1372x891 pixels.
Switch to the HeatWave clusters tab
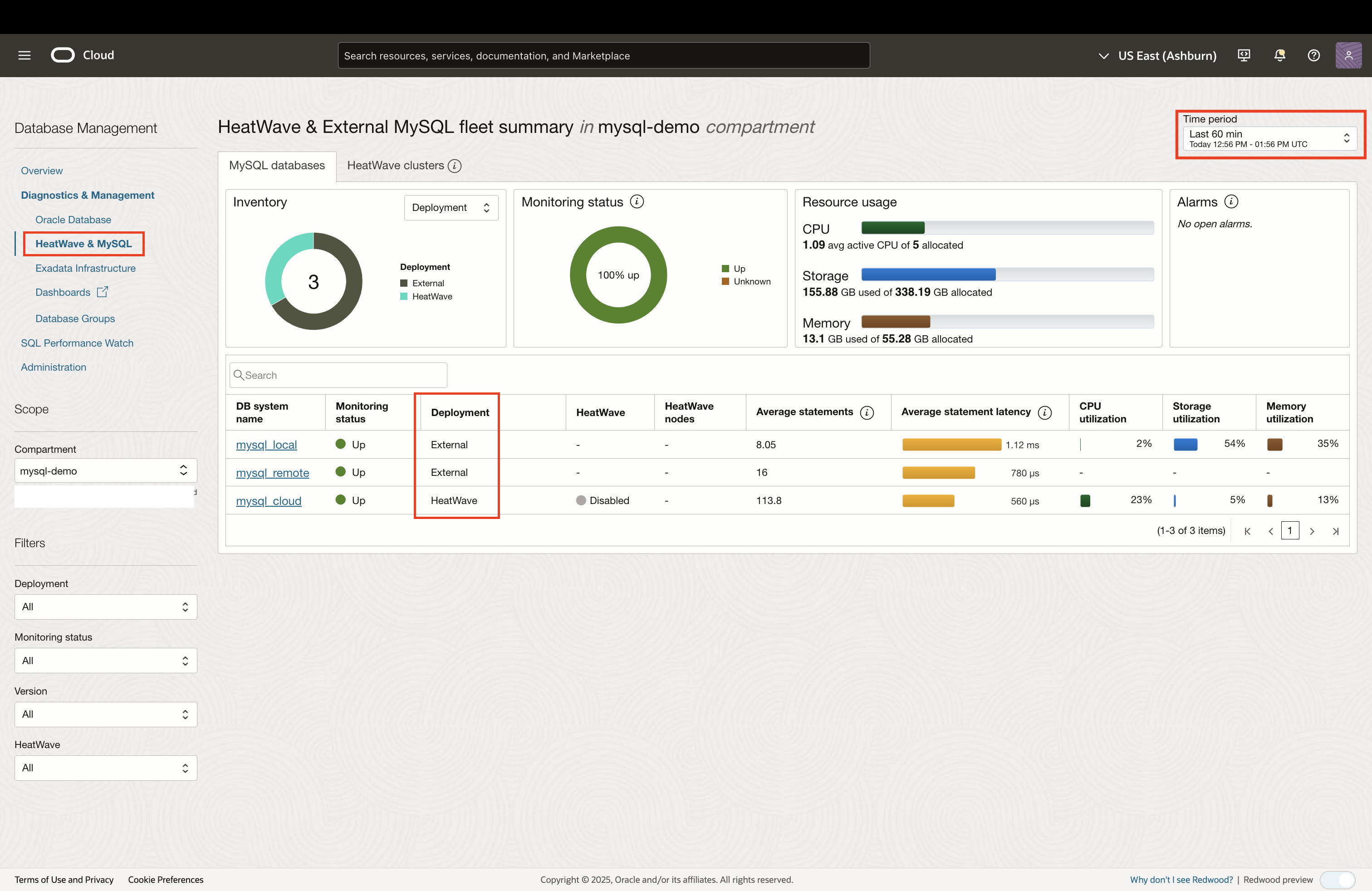click(x=396, y=166)
